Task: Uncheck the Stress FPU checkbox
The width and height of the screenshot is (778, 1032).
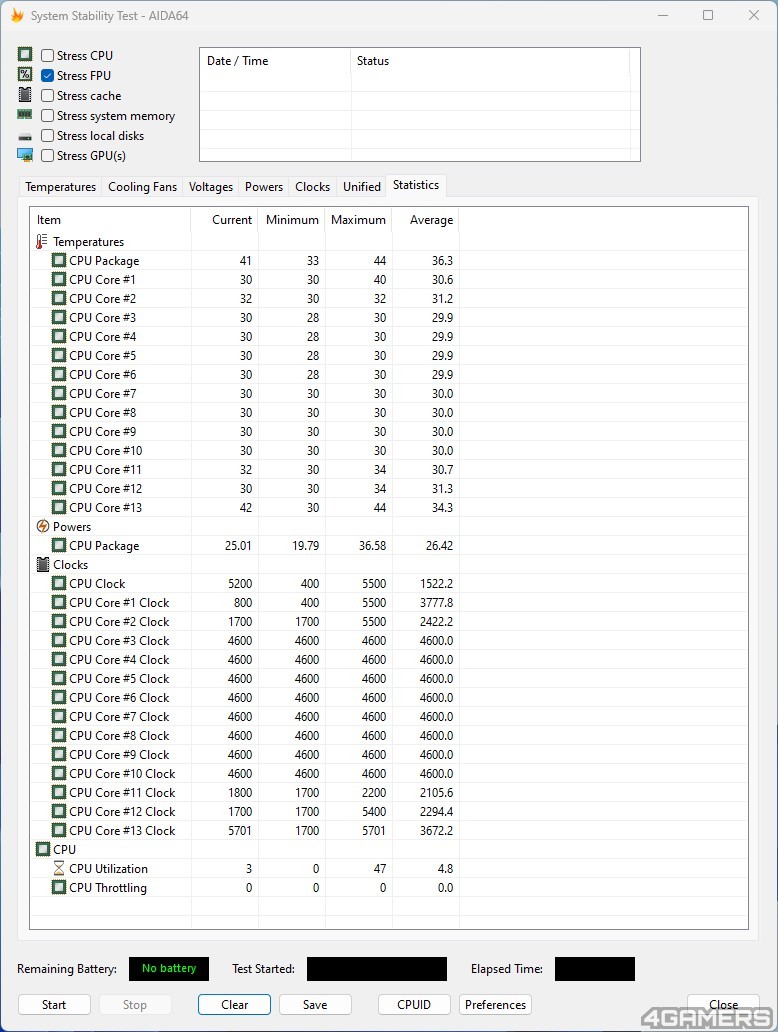Action: point(47,76)
